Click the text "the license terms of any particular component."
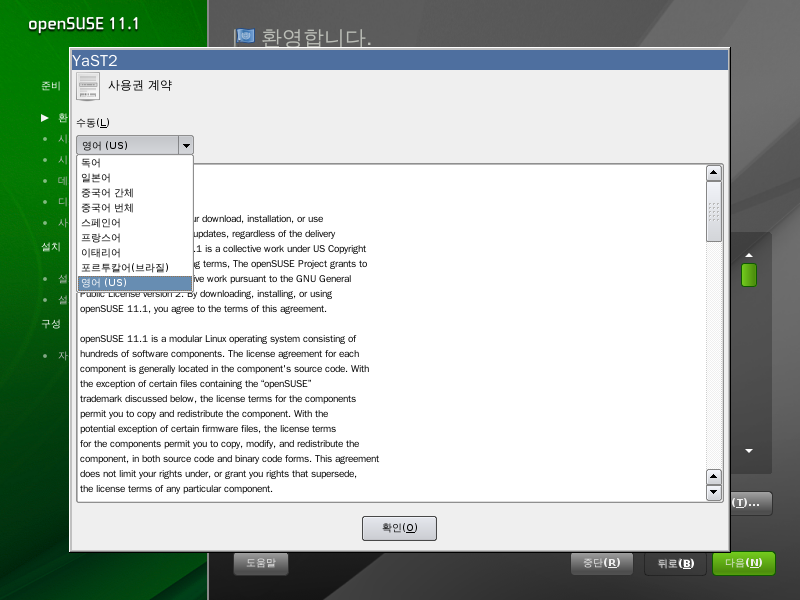Screen dimensions: 800x600 click(176, 489)
